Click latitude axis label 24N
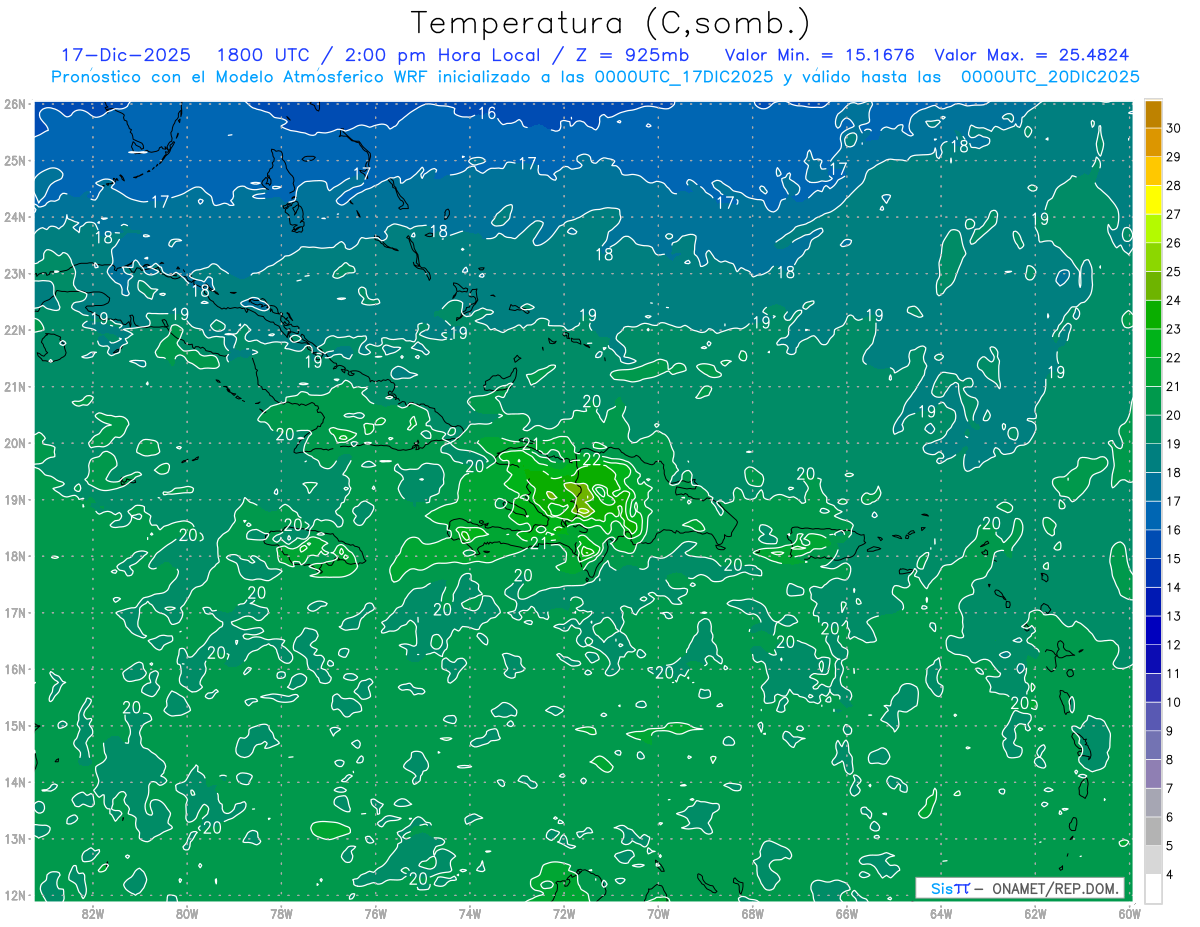The width and height of the screenshot is (1200, 927). [14, 217]
